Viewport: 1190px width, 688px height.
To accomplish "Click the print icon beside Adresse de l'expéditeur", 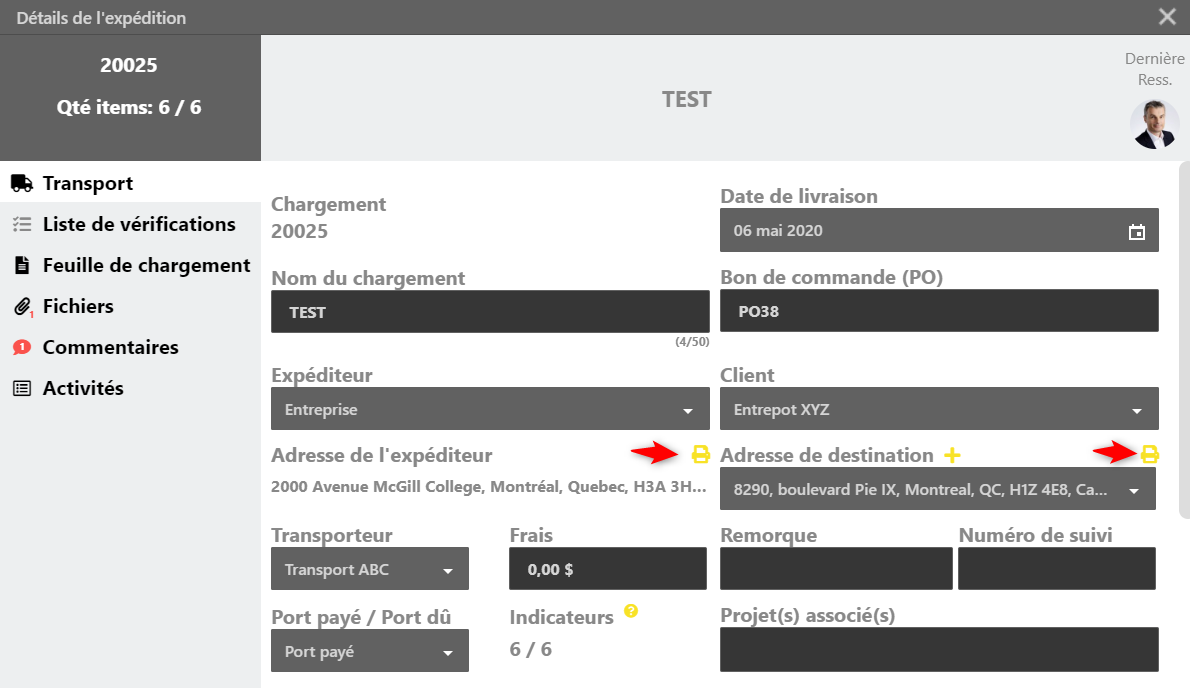I will click(701, 455).
